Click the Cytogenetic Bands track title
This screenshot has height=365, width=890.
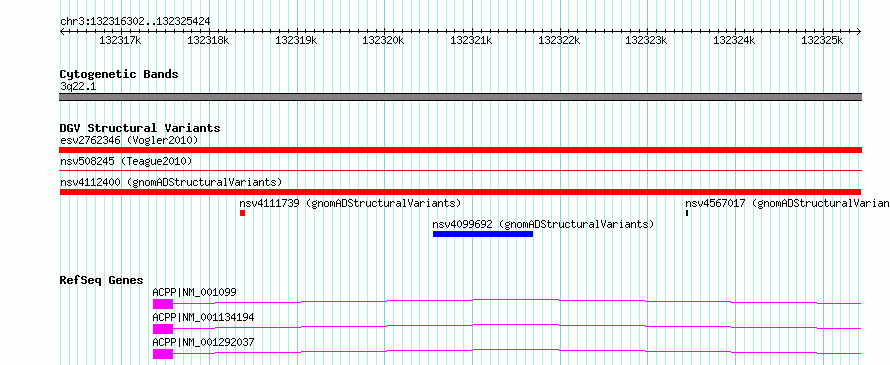click(x=119, y=74)
